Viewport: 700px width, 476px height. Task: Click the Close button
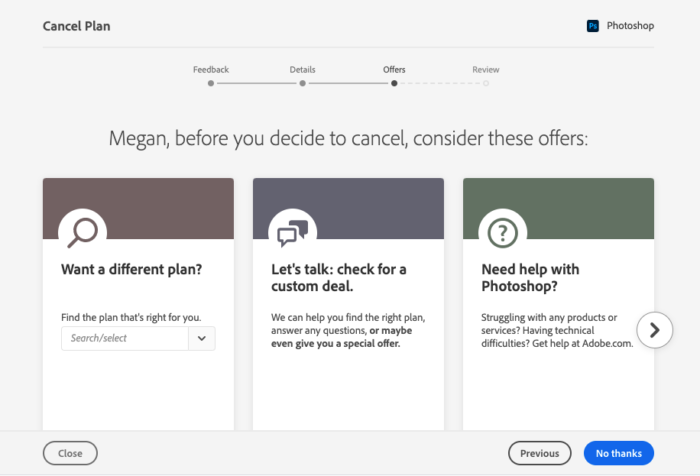point(70,453)
